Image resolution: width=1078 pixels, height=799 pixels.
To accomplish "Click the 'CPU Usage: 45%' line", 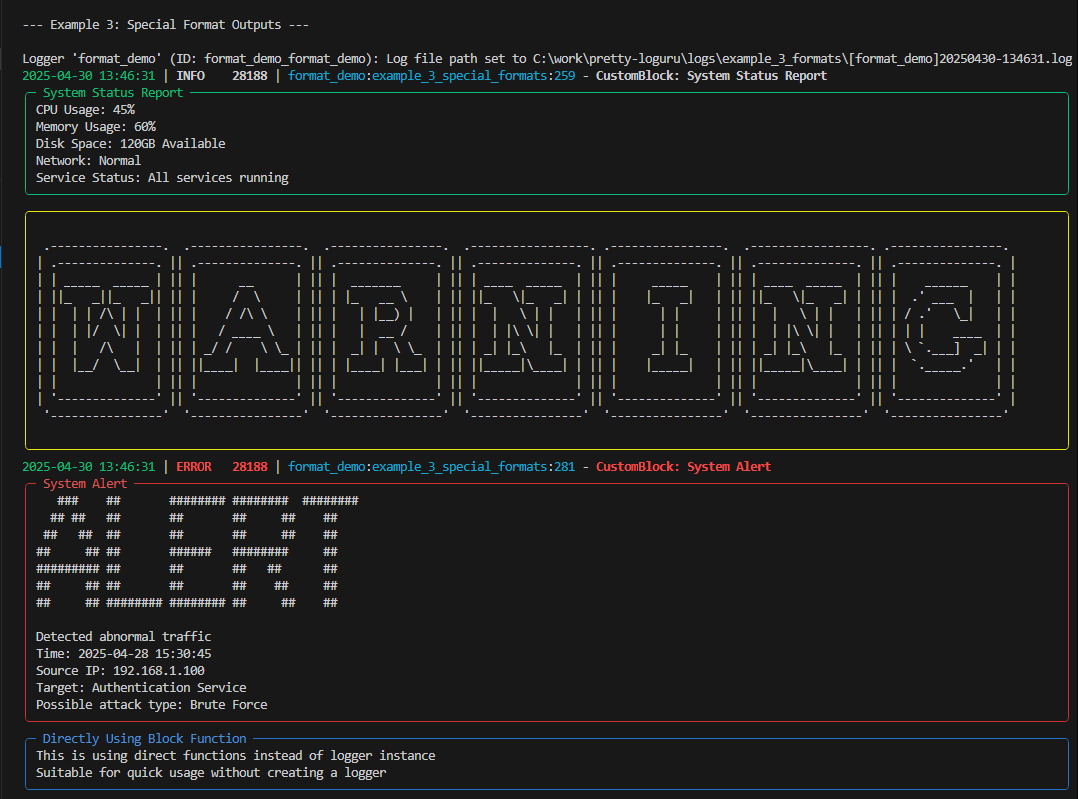I will (85, 110).
